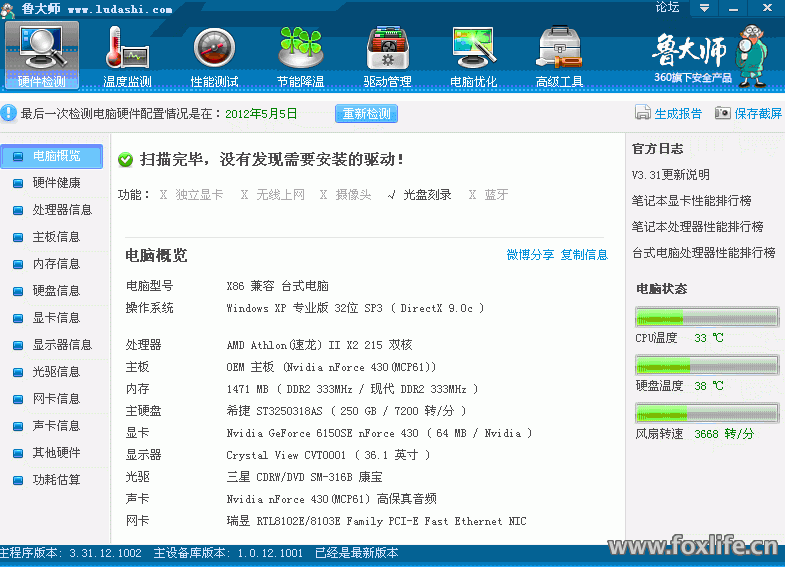The image size is (785, 567).
Task: Open the 性能测试 gauge icon
Action: pyautogui.click(x=214, y=48)
